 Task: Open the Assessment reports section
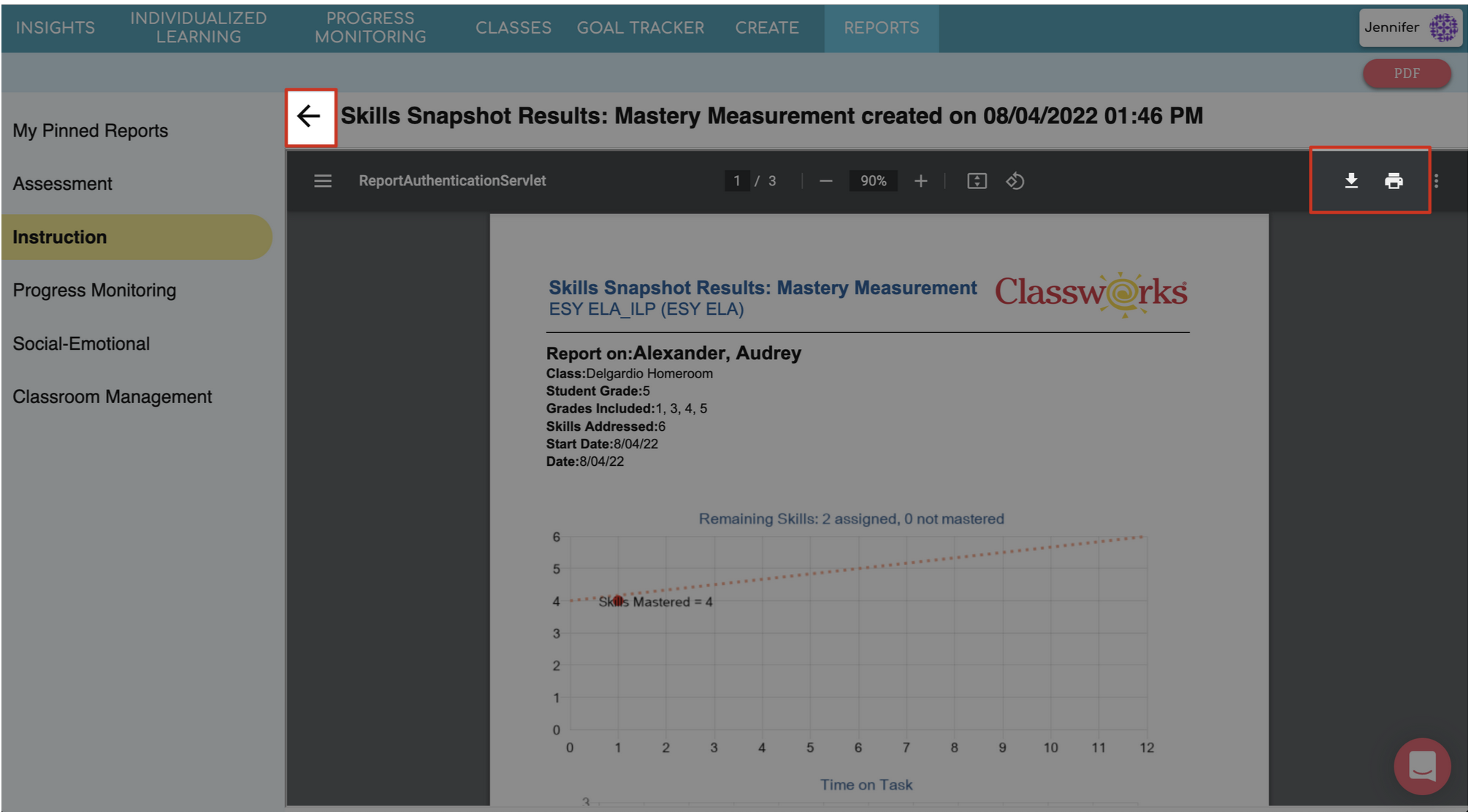[61, 183]
